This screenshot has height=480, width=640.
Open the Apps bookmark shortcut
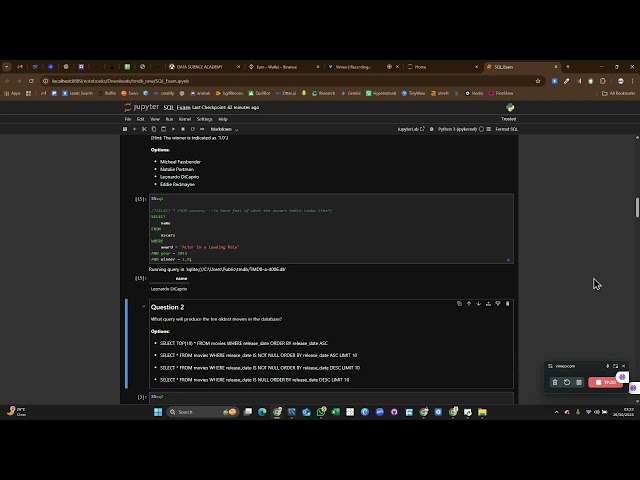(12, 93)
